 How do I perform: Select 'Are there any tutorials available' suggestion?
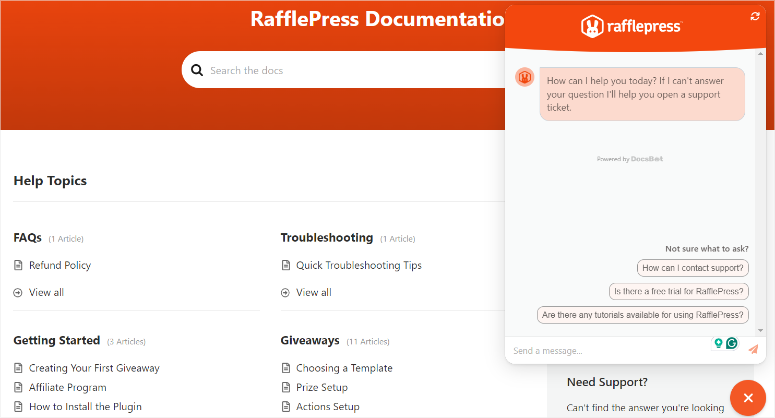[x=643, y=315]
